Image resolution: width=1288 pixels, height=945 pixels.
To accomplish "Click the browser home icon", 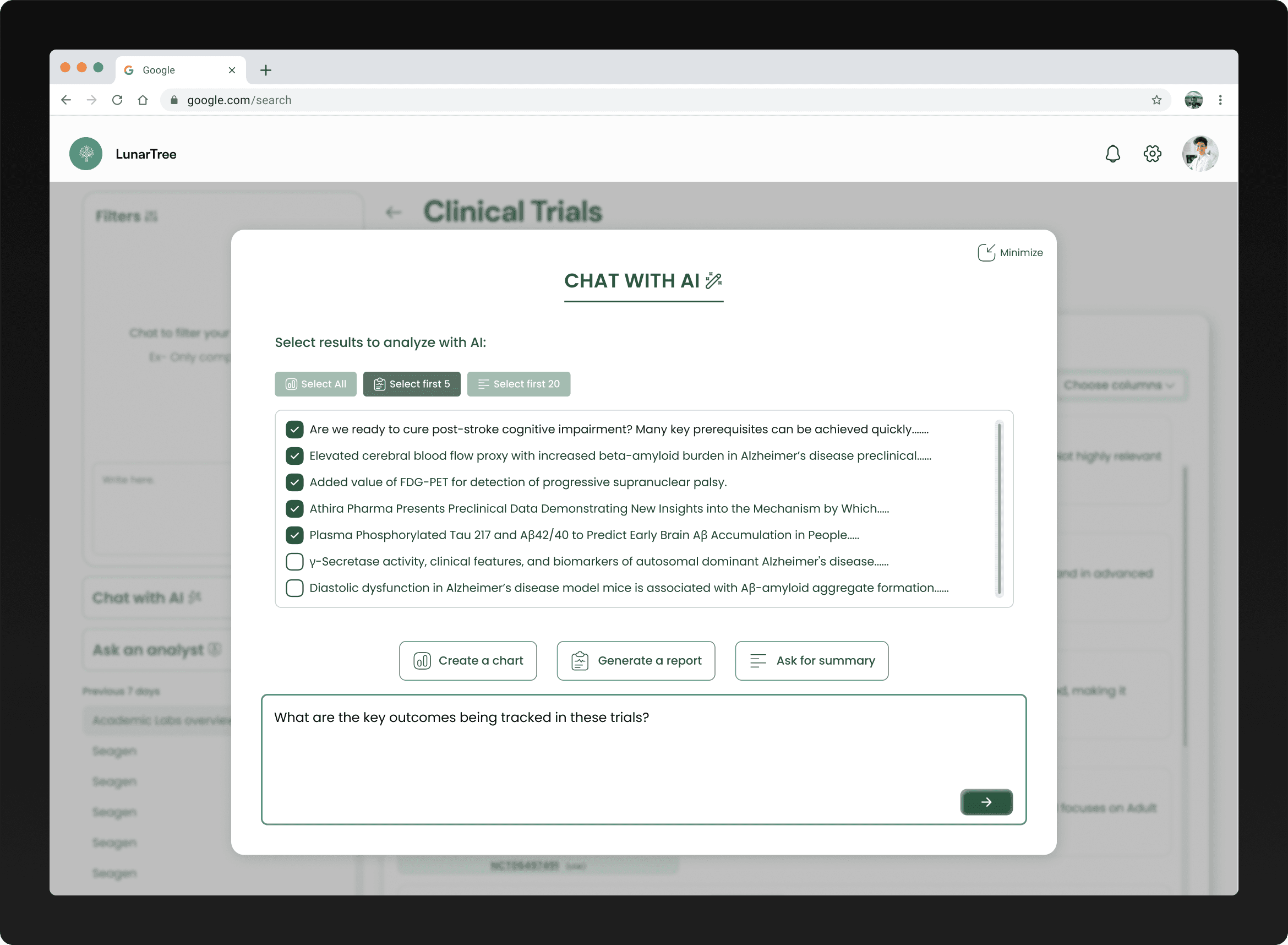I will (x=143, y=100).
